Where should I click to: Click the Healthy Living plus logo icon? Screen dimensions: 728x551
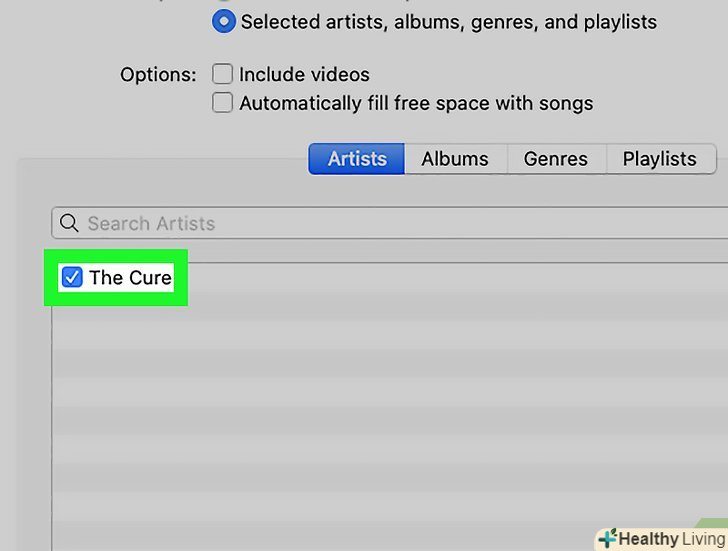[606, 539]
